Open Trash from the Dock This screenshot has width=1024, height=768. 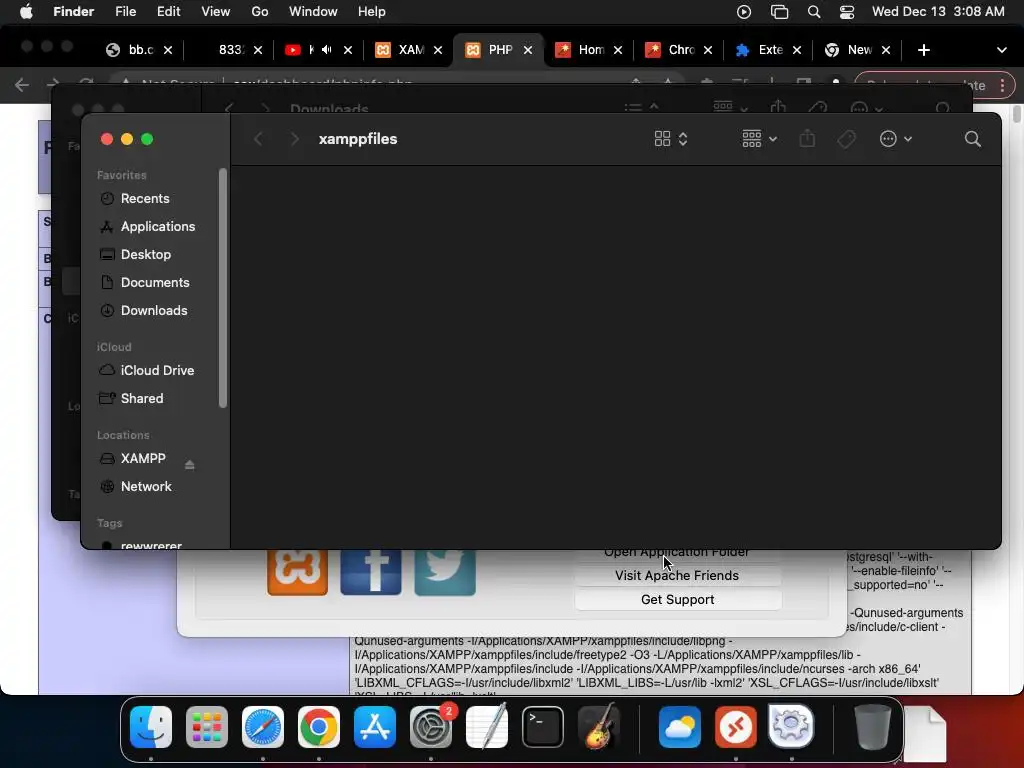tap(872, 727)
